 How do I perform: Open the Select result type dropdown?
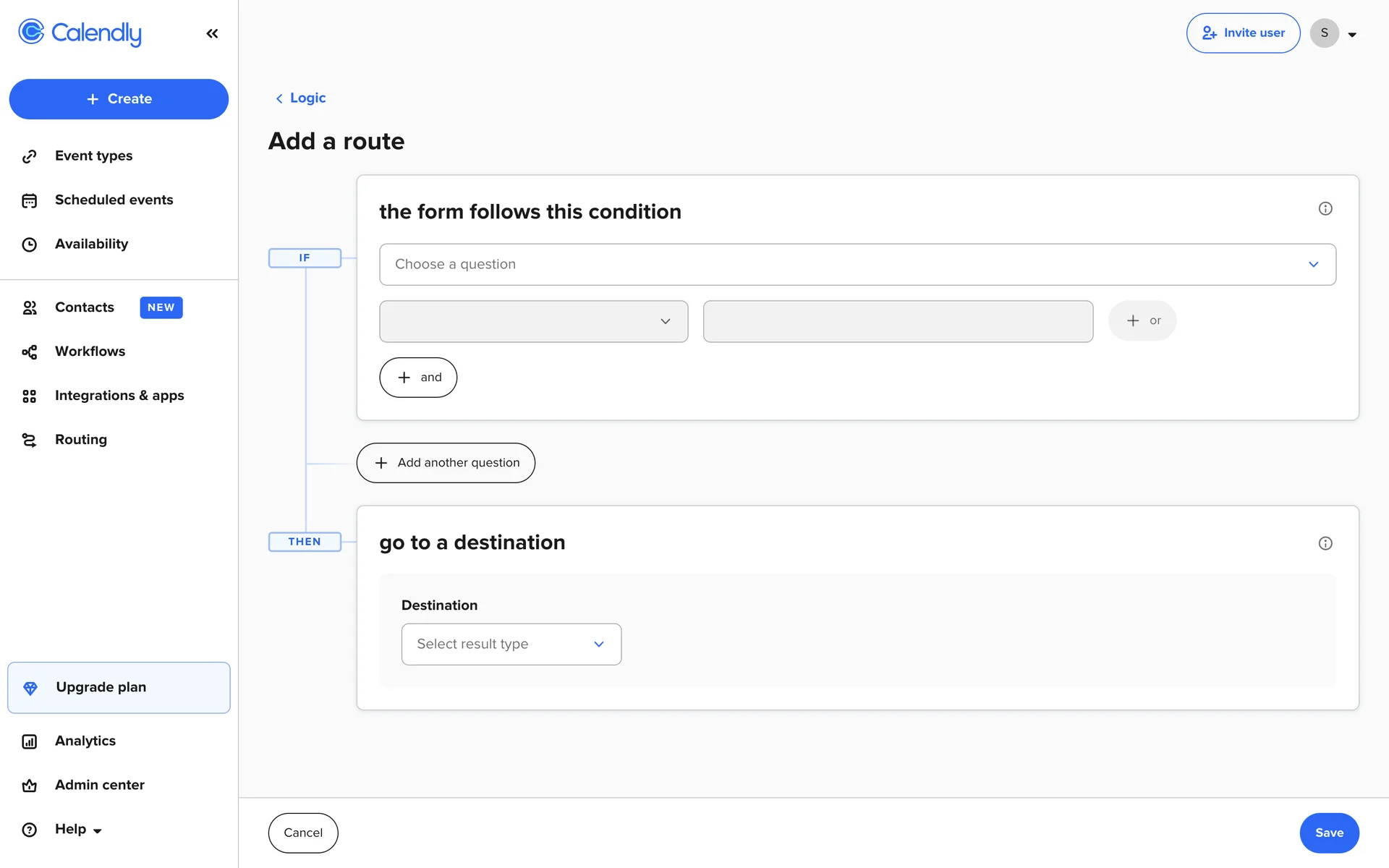coord(511,644)
